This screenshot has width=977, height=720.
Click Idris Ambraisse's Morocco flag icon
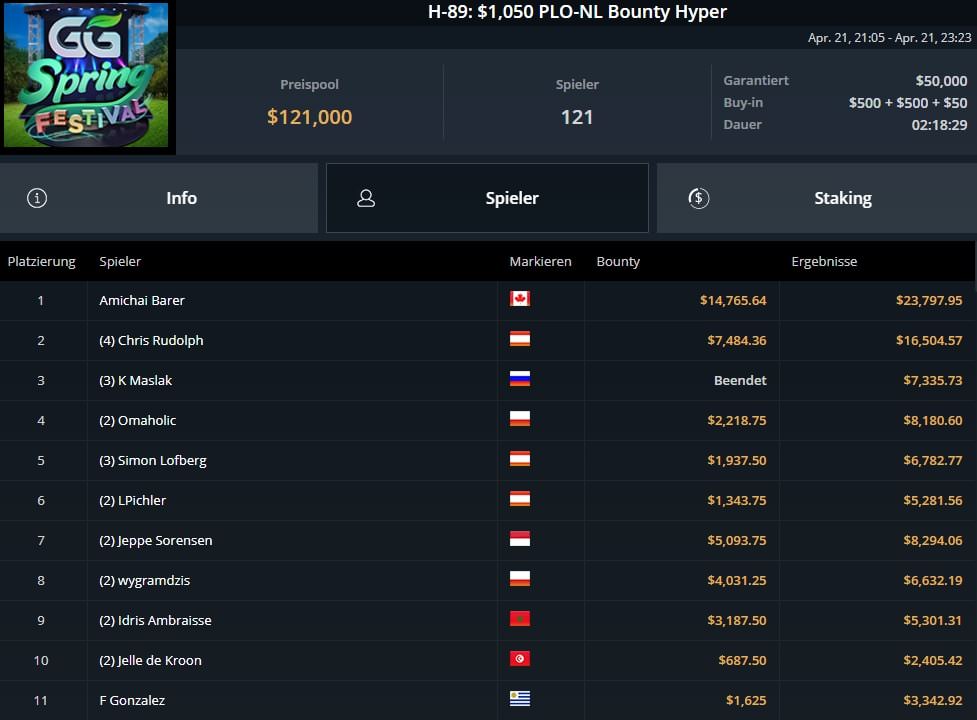tap(519, 619)
